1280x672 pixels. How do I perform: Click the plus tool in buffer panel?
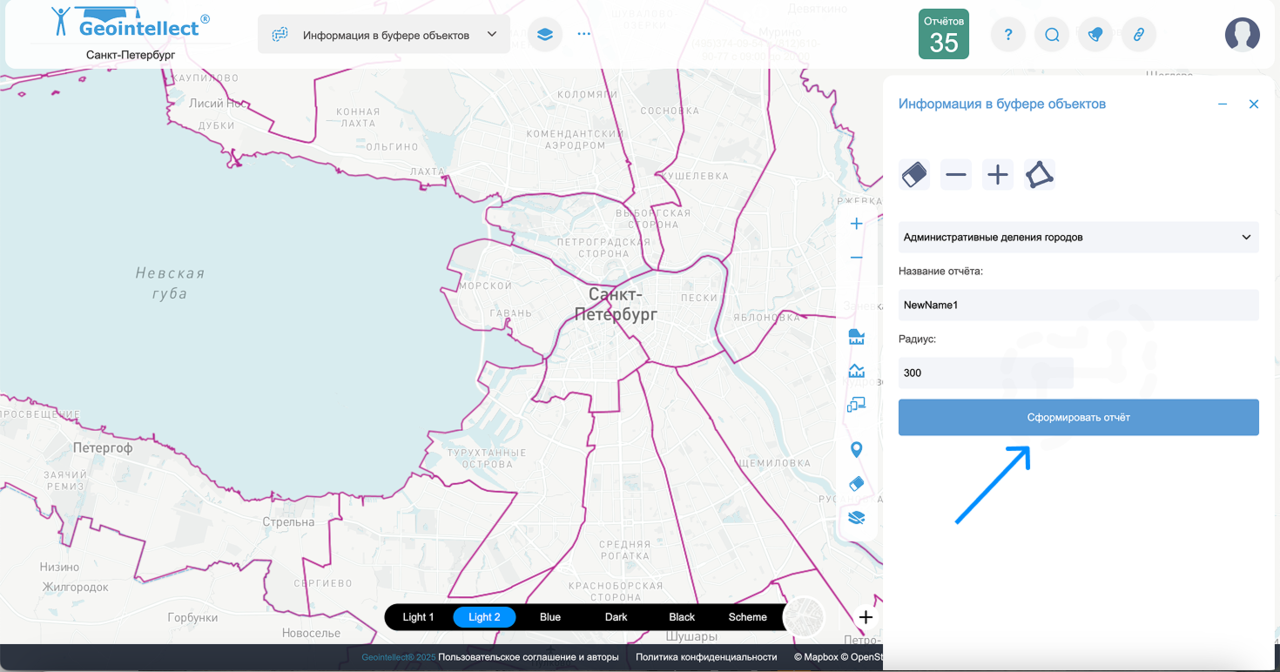[997, 175]
